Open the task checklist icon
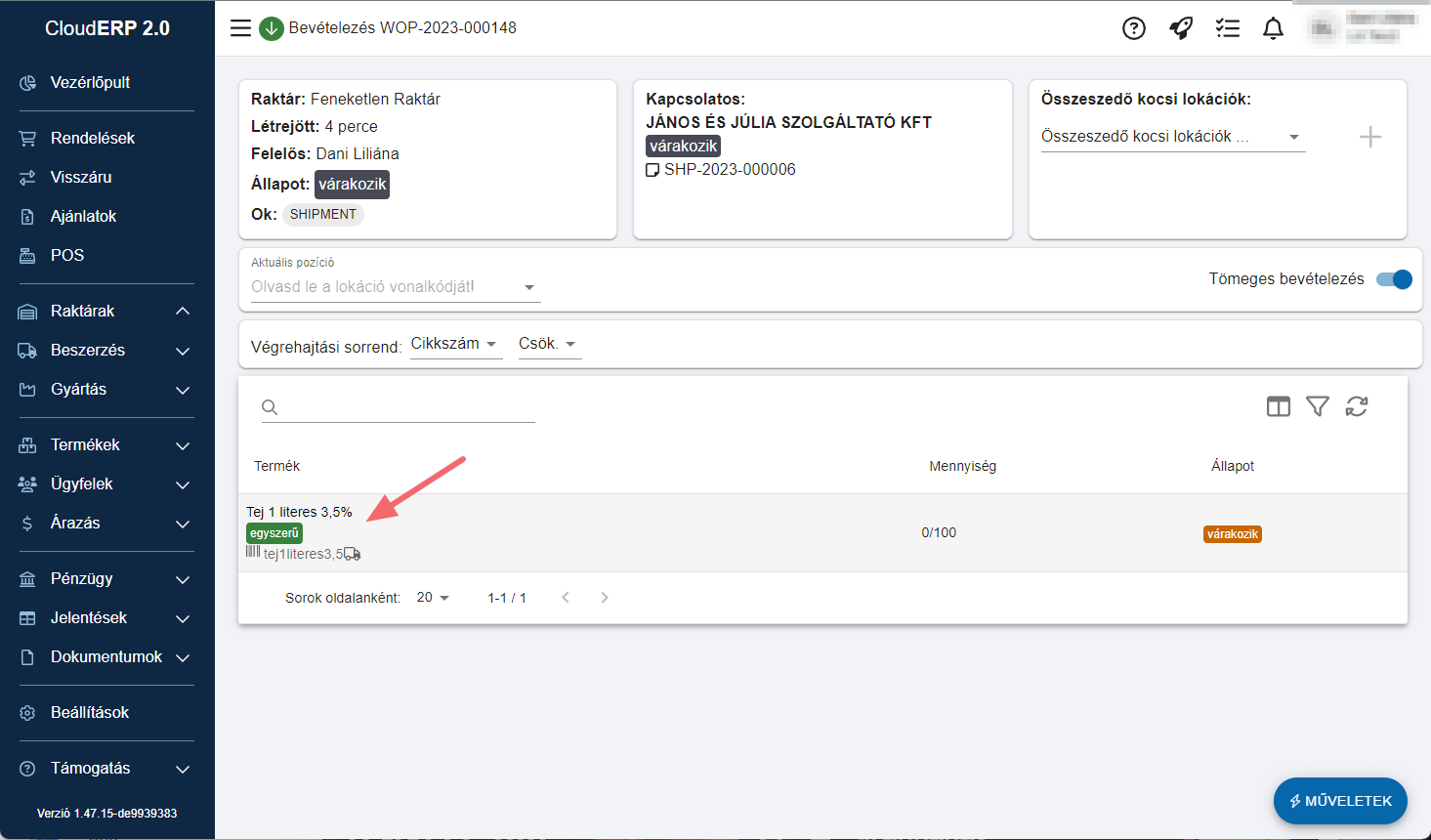The width and height of the screenshot is (1431, 840). 1228,28
